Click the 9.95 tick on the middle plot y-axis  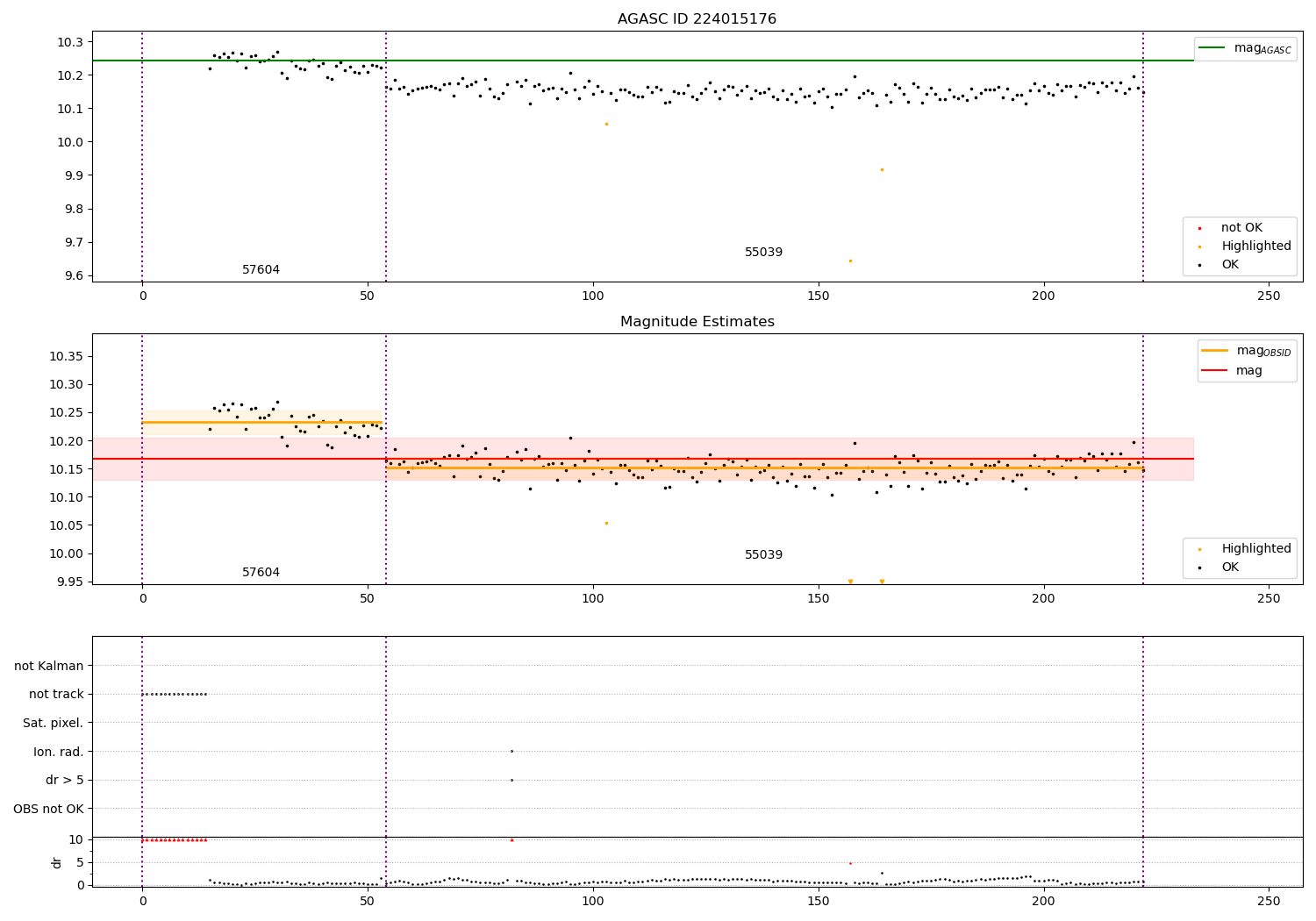69,582
